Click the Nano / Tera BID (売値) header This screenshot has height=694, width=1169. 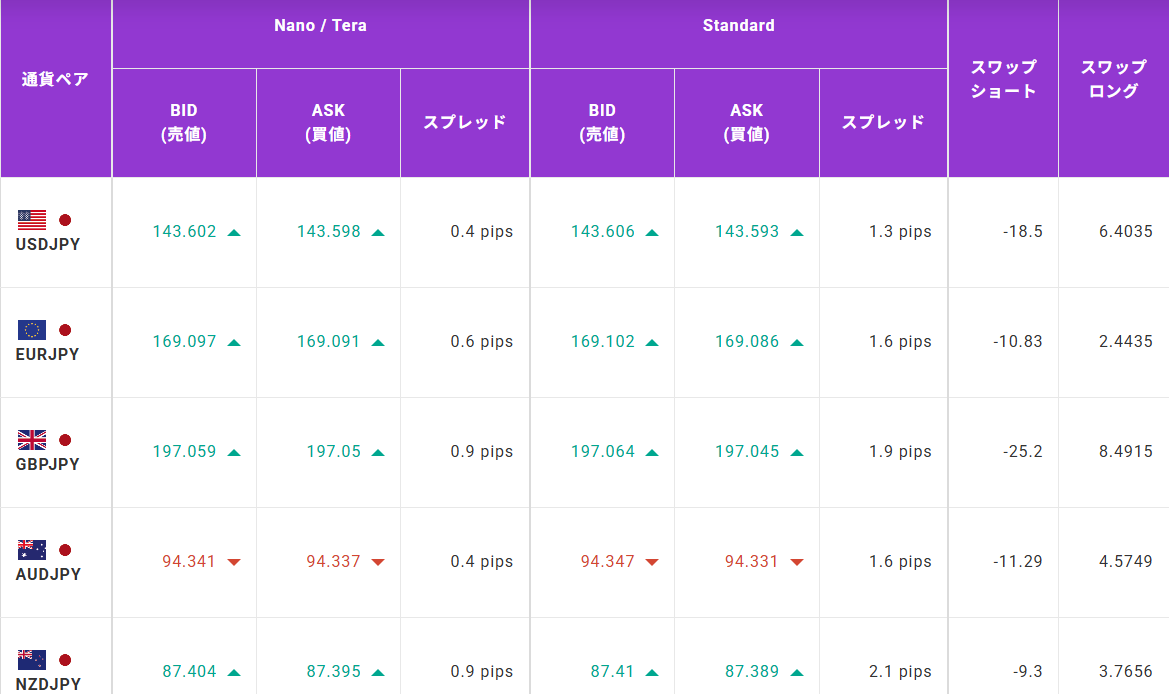pos(184,122)
